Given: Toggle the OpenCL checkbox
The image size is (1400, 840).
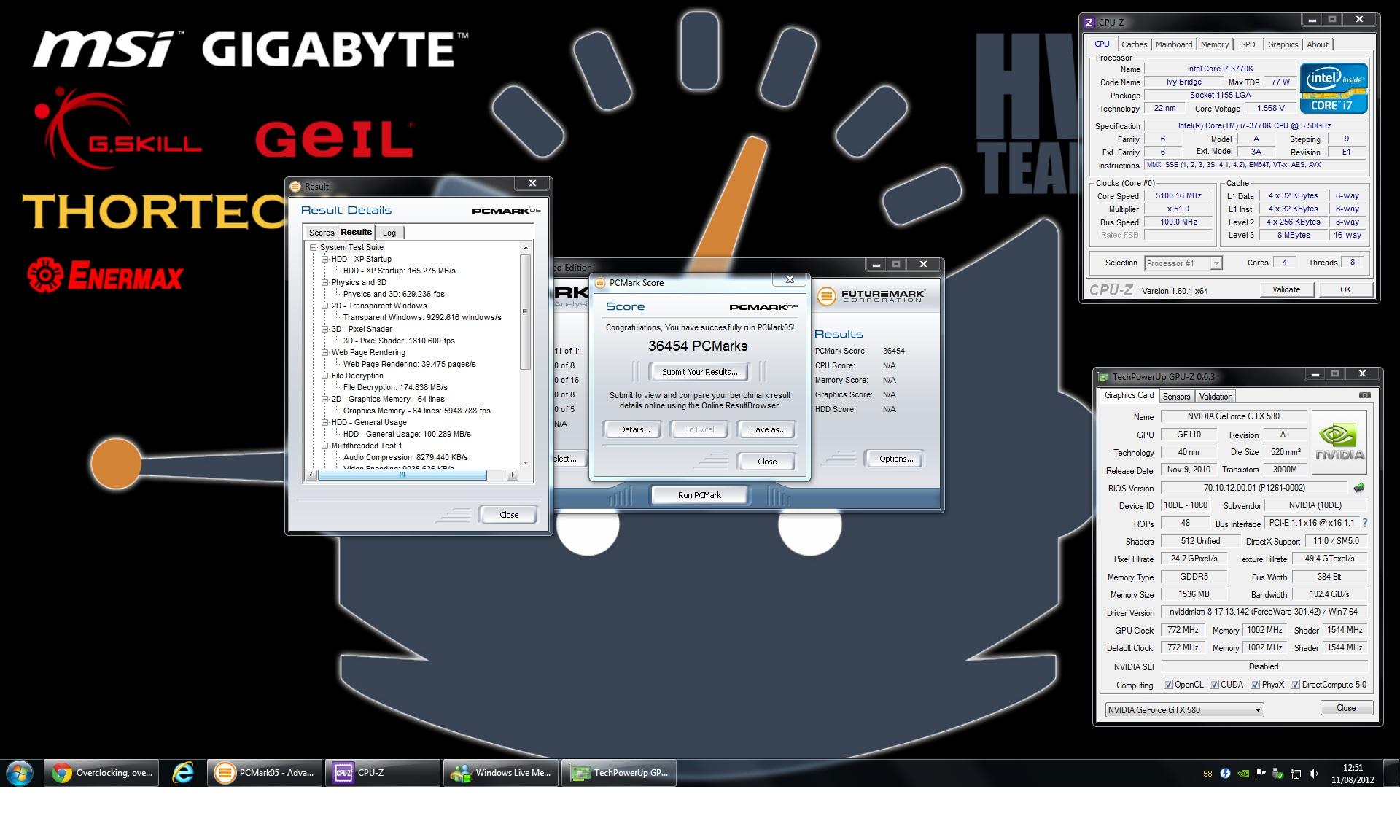Looking at the screenshot, I should coord(1168,685).
